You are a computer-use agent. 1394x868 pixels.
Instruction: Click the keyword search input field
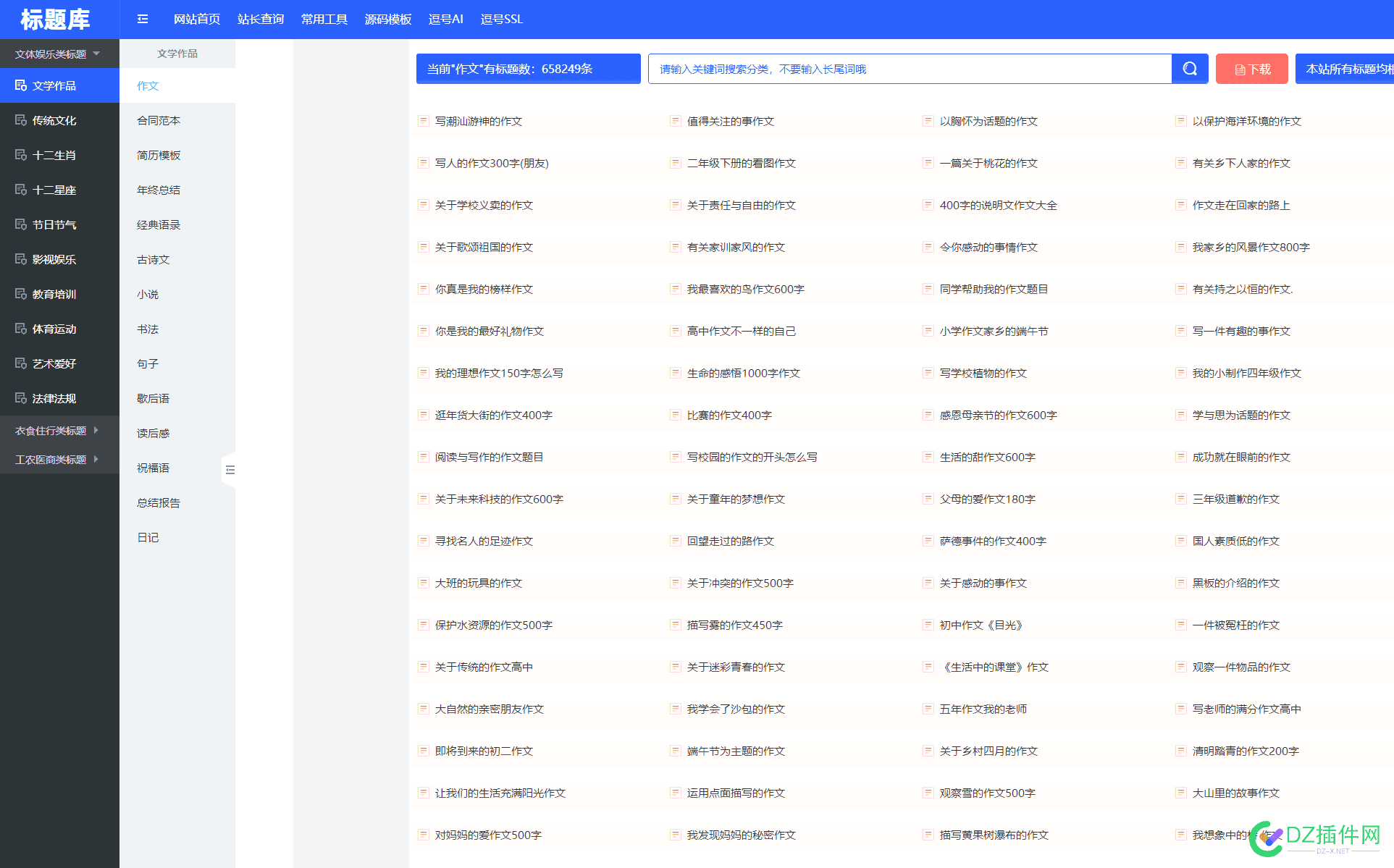point(910,69)
